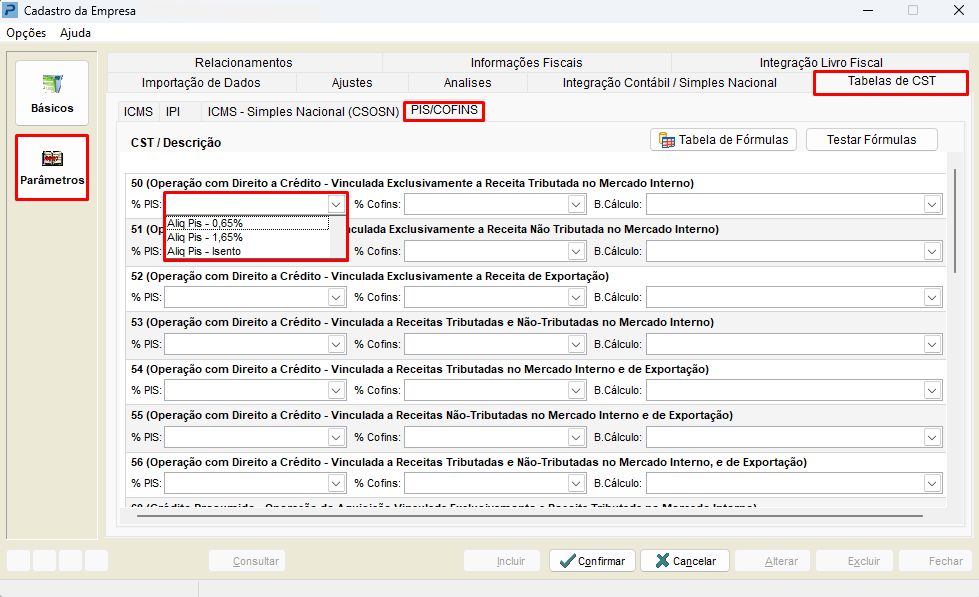Open Tabela de Fórmulas
Viewport: 979px width, 597px height.
(724, 140)
